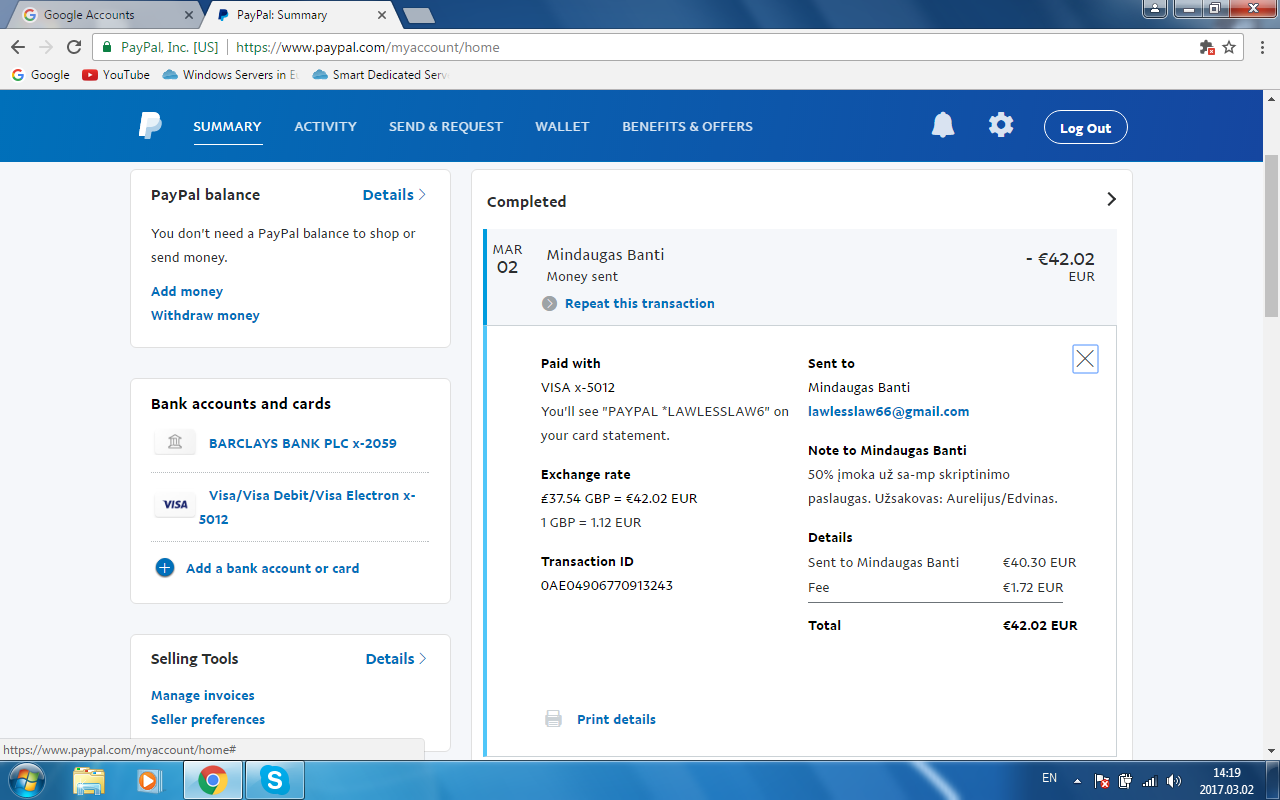Image resolution: width=1280 pixels, height=800 pixels.
Task: Expand Completed section chevron
Action: (x=1111, y=200)
